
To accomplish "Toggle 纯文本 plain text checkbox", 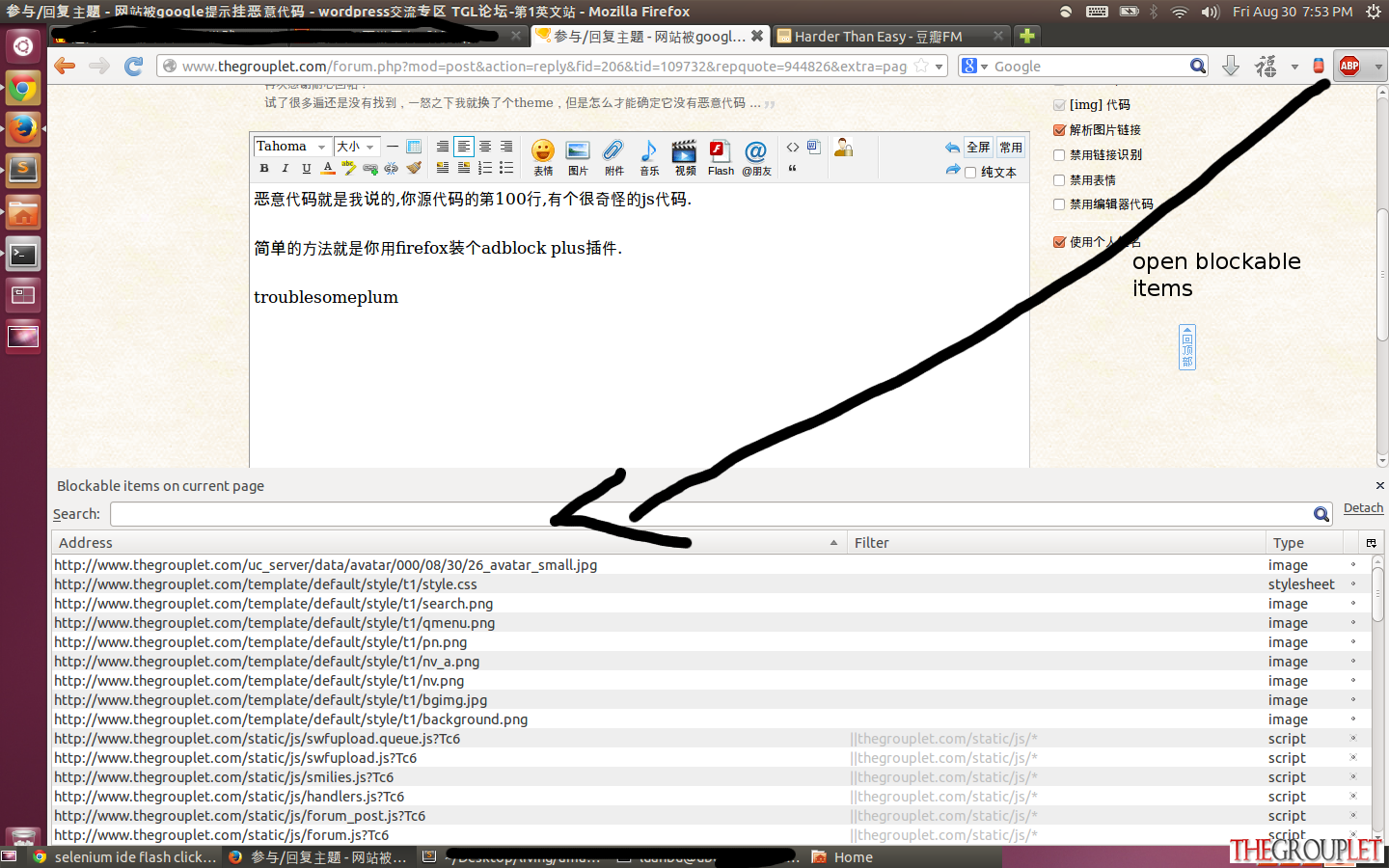I will [x=970, y=173].
